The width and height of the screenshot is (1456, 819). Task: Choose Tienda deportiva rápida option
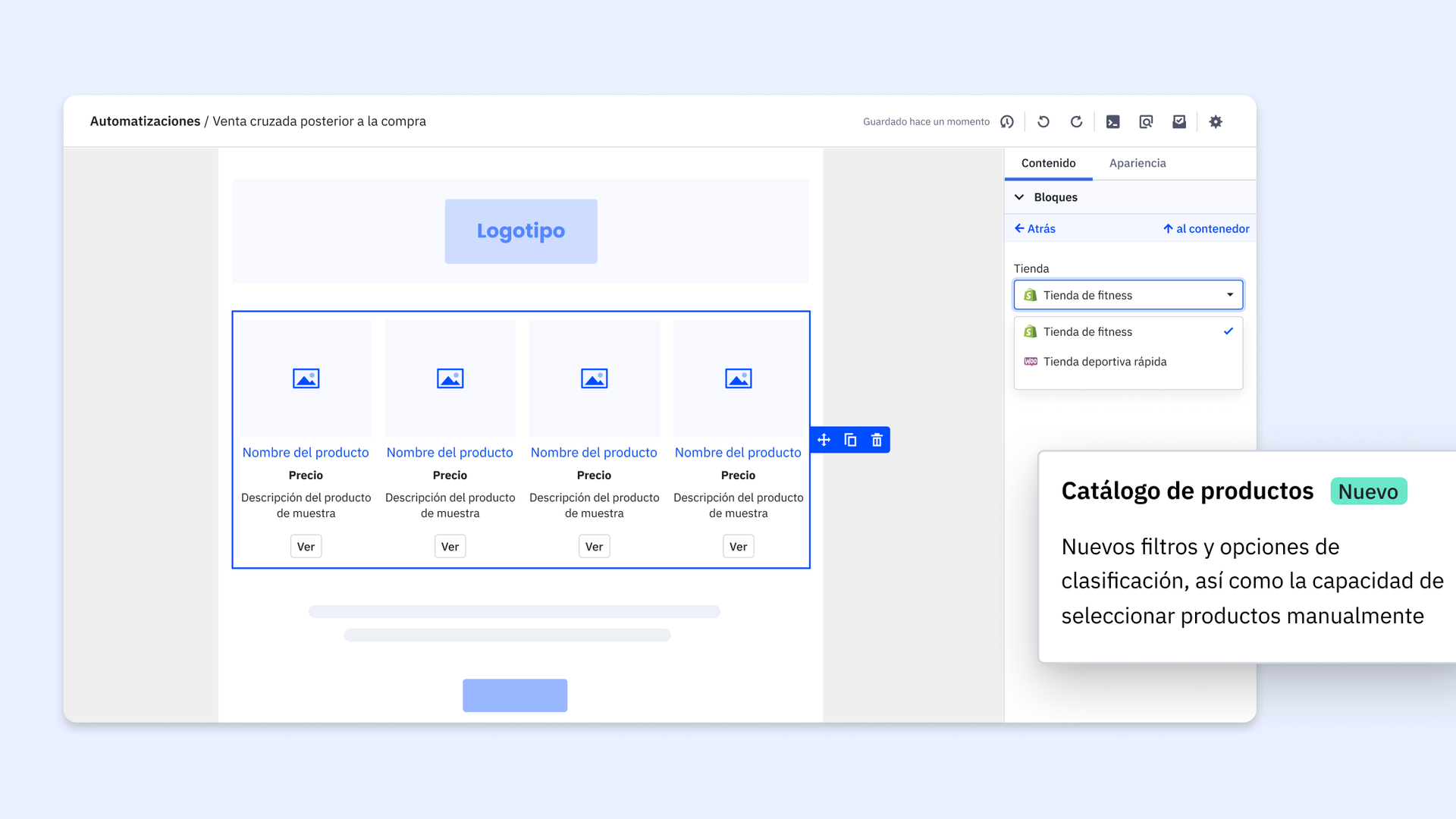pos(1104,362)
